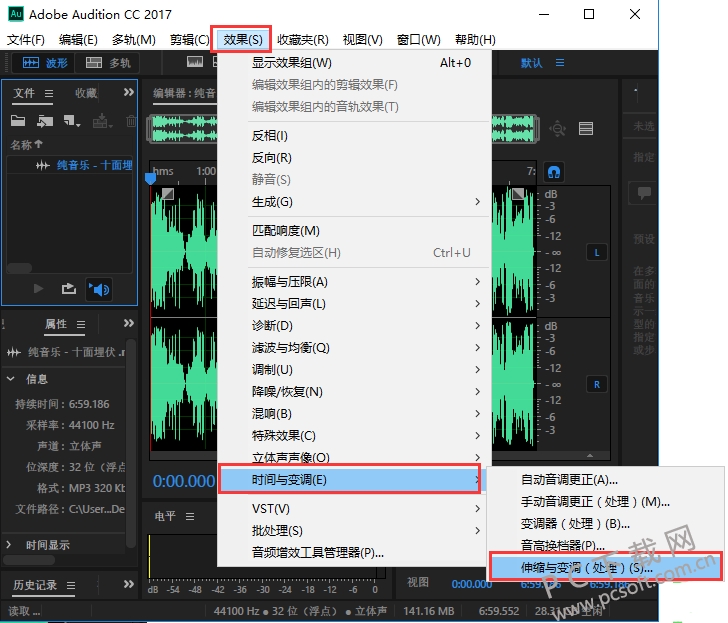Image resolution: width=728 pixels, height=623 pixels.
Task: Open 混响(B) submenu
Action: [x=354, y=414]
